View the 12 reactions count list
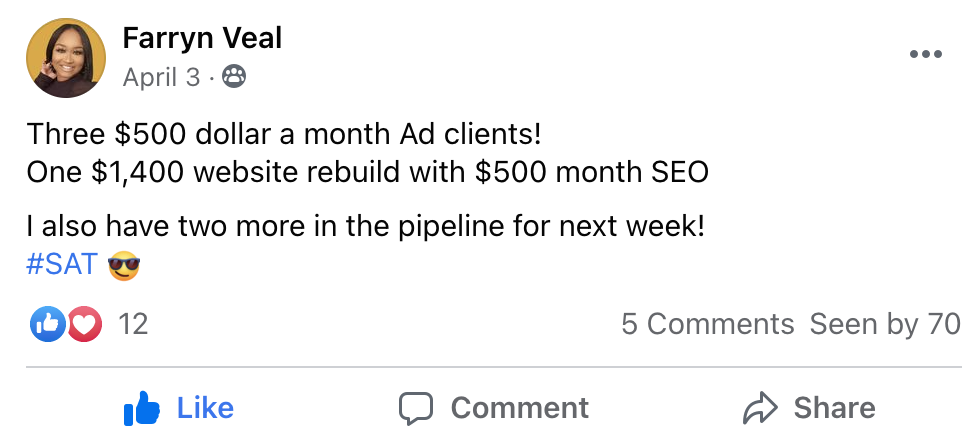The height and width of the screenshot is (448, 974). pos(133,324)
